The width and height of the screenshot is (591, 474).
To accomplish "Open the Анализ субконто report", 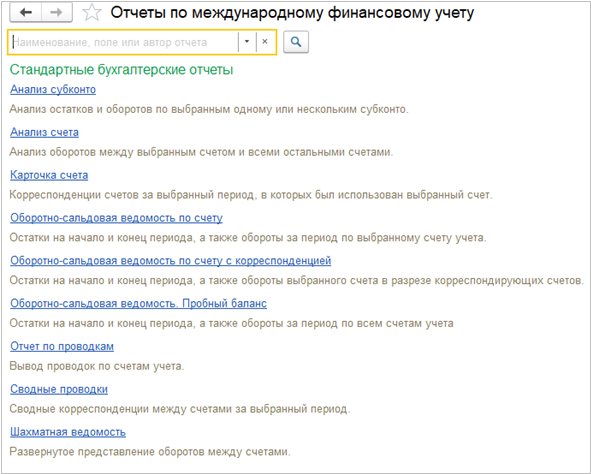I will (53, 90).
